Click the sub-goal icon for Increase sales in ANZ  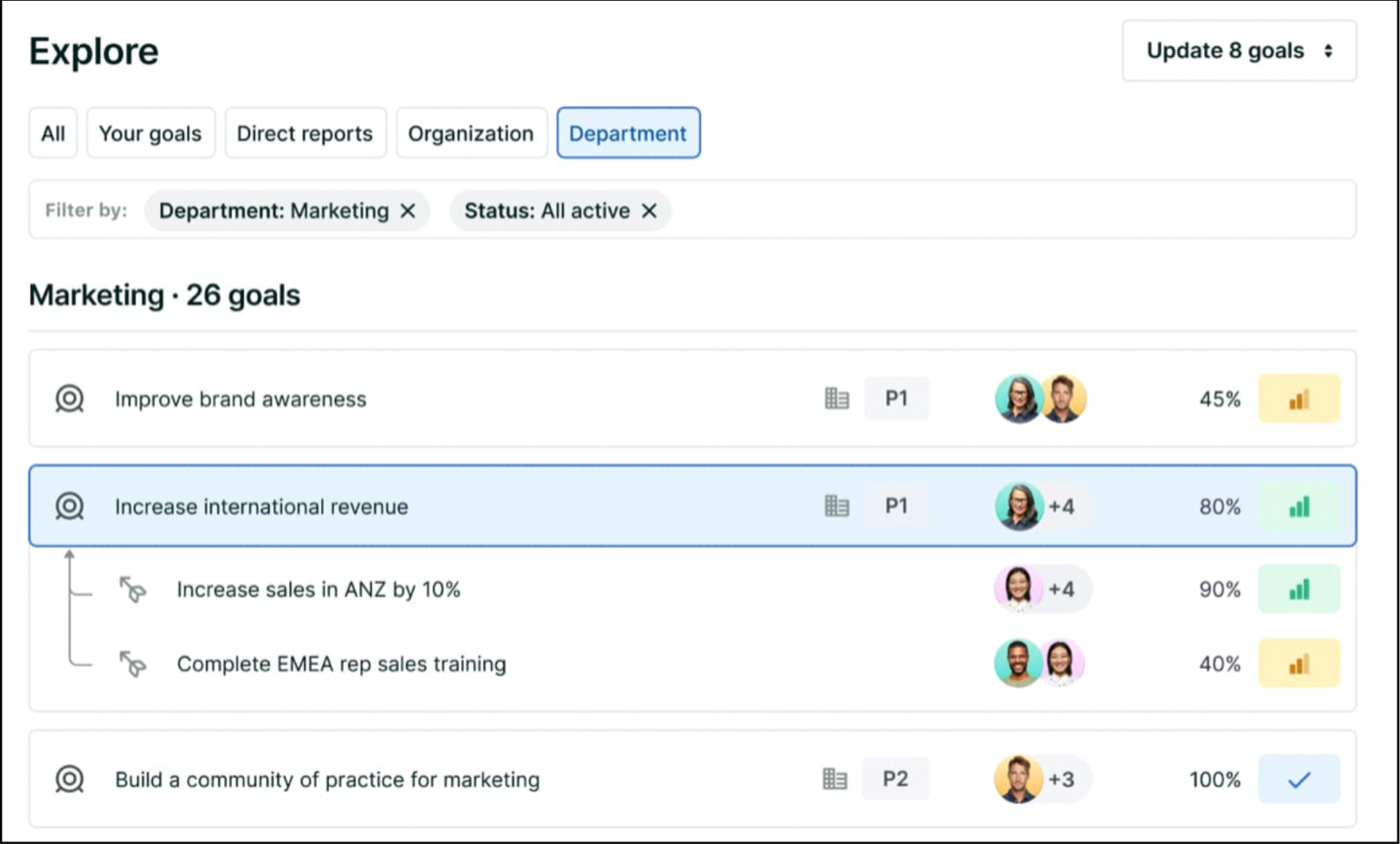[x=133, y=589]
